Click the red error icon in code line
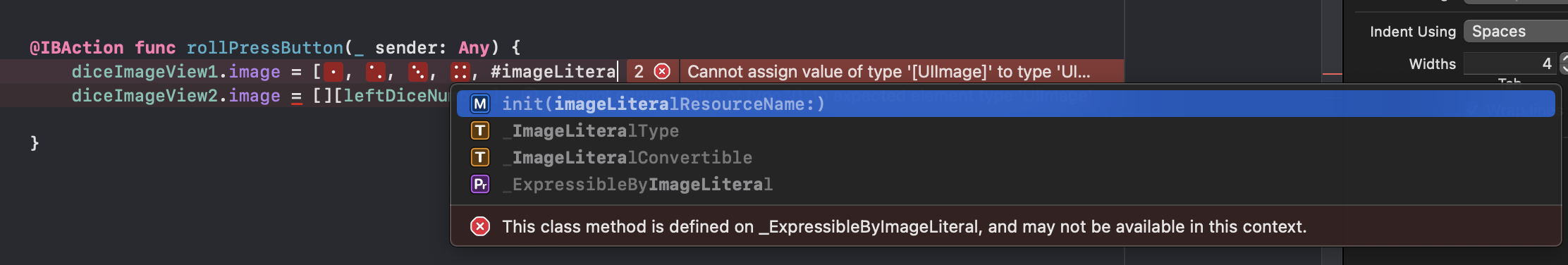The width and height of the screenshot is (1568, 265). click(x=662, y=71)
